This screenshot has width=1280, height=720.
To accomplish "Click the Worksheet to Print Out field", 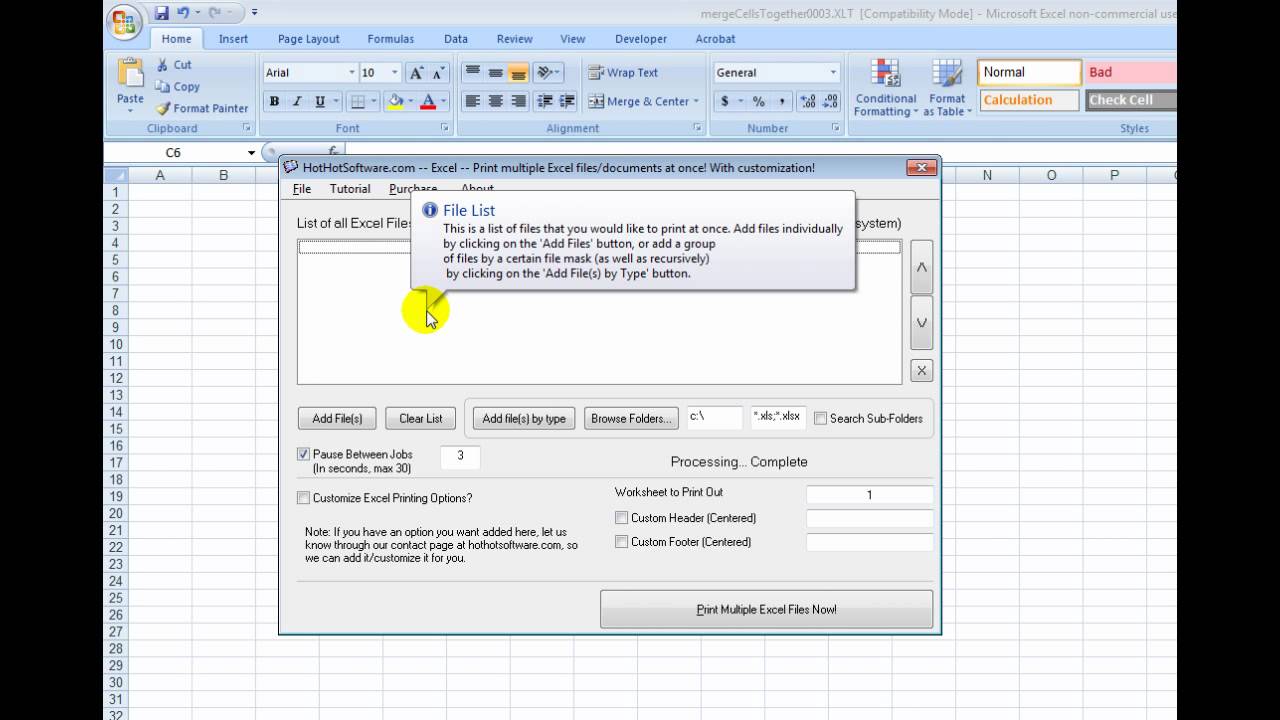I will (869, 494).
